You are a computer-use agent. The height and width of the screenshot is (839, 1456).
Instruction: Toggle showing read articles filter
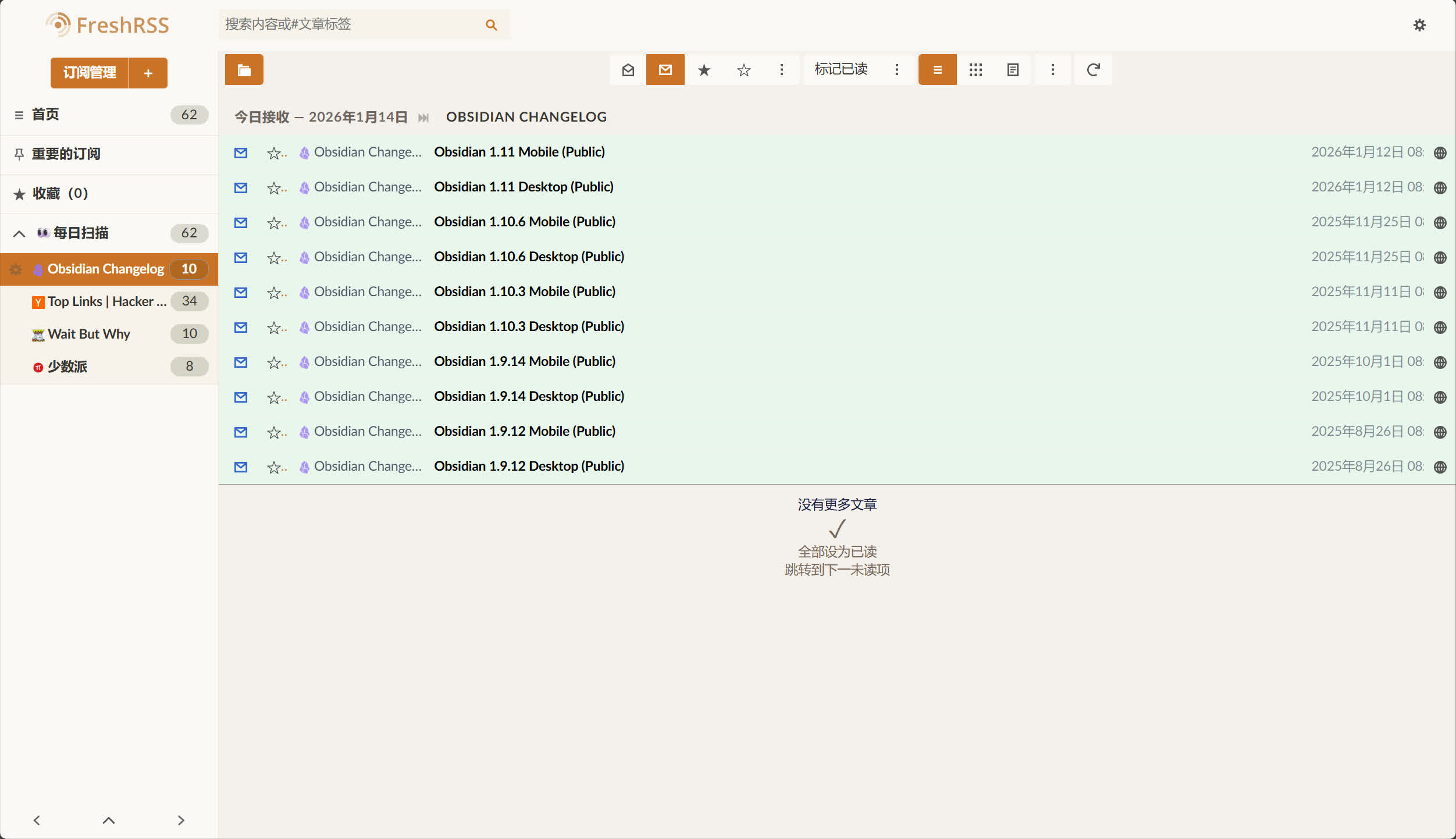(628, 70)
